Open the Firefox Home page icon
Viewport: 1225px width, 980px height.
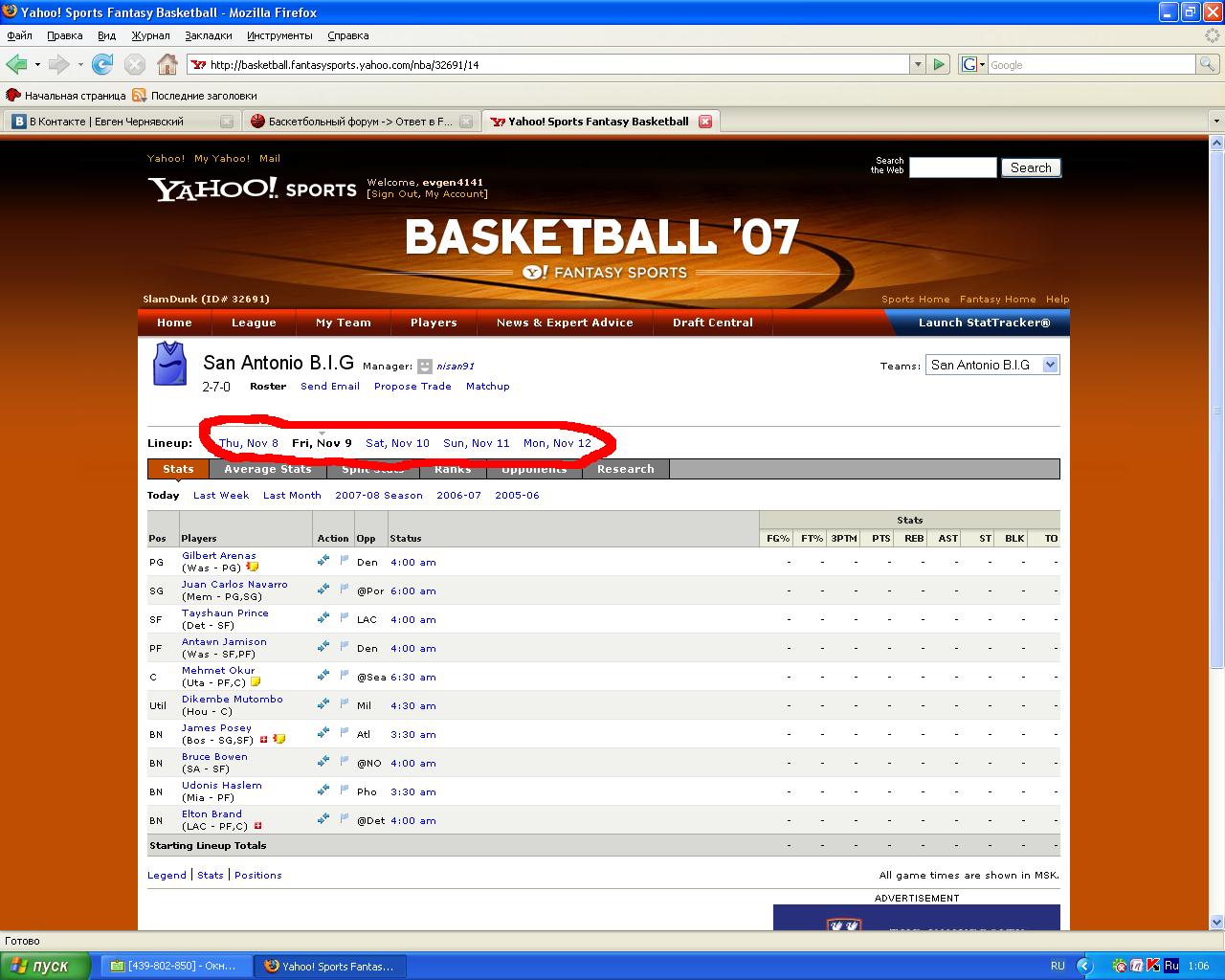pos(167,64)
